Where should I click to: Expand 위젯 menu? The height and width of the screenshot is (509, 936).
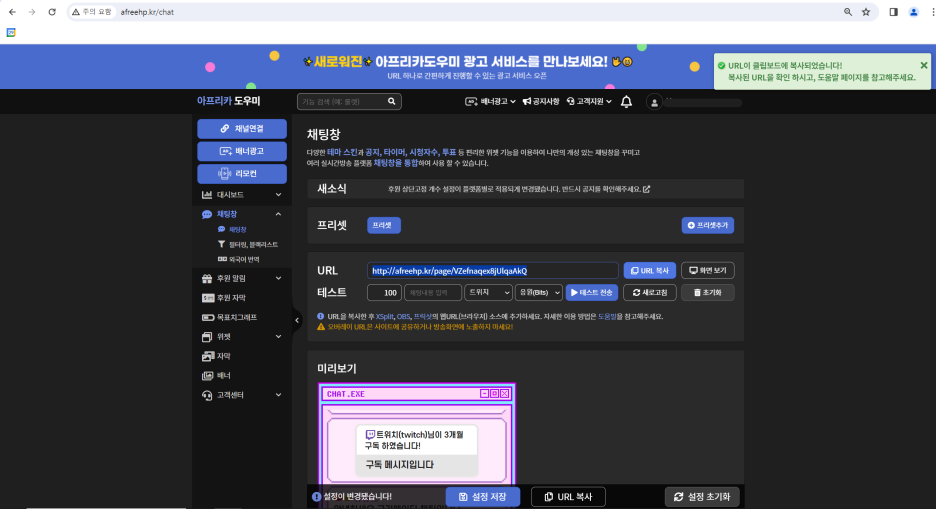click(x=242, y=337)
